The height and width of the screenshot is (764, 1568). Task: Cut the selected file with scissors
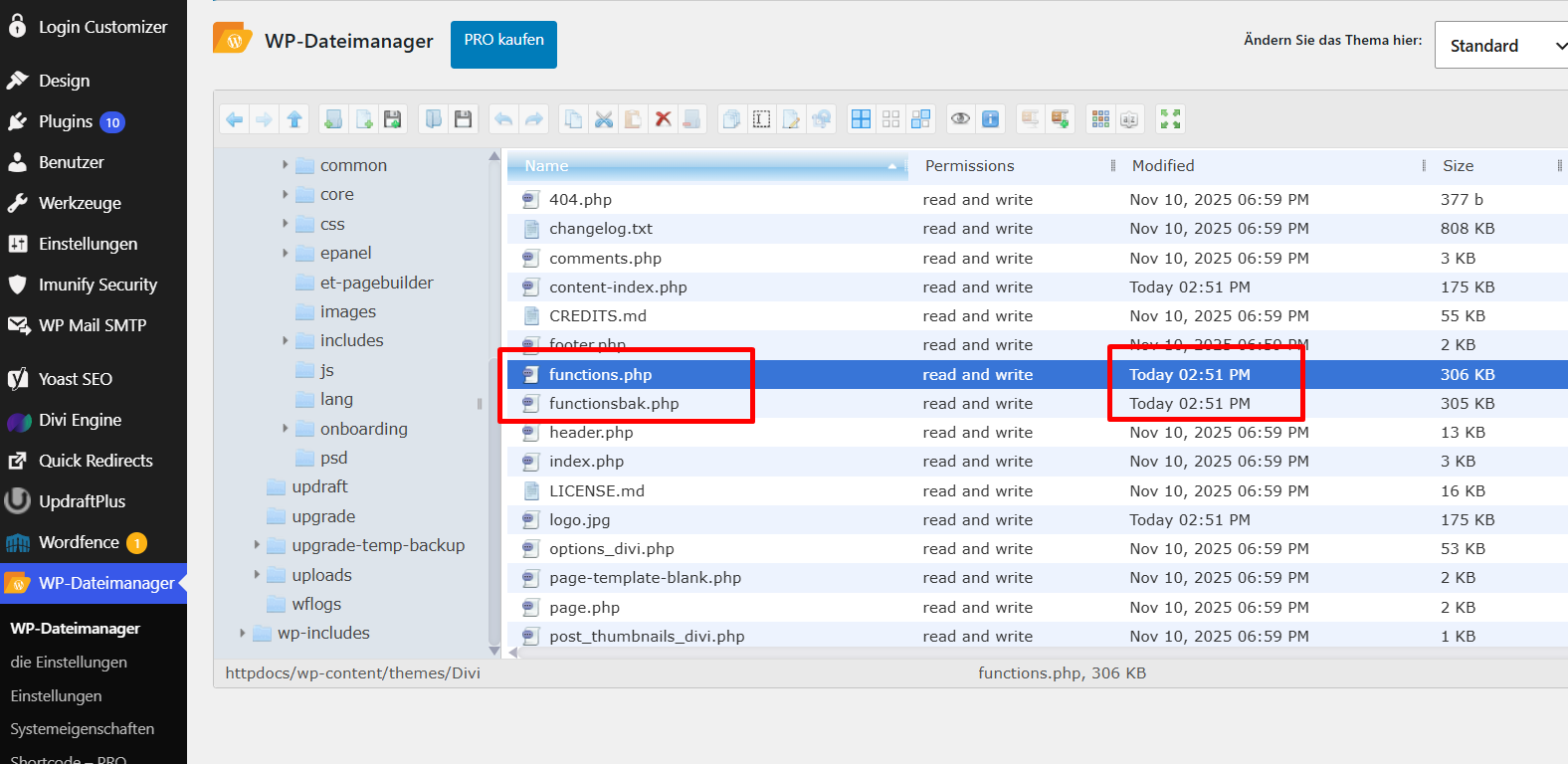pos(604,119)
